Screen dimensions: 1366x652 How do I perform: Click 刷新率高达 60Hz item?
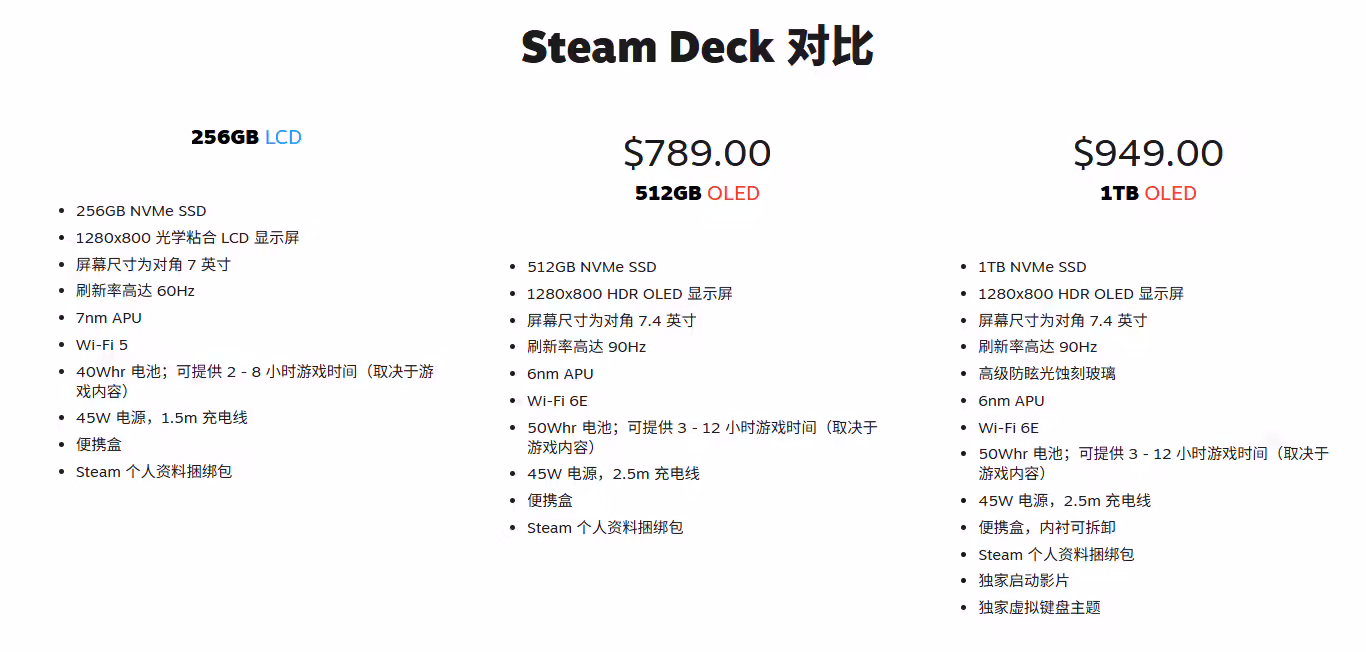point(135,291)
